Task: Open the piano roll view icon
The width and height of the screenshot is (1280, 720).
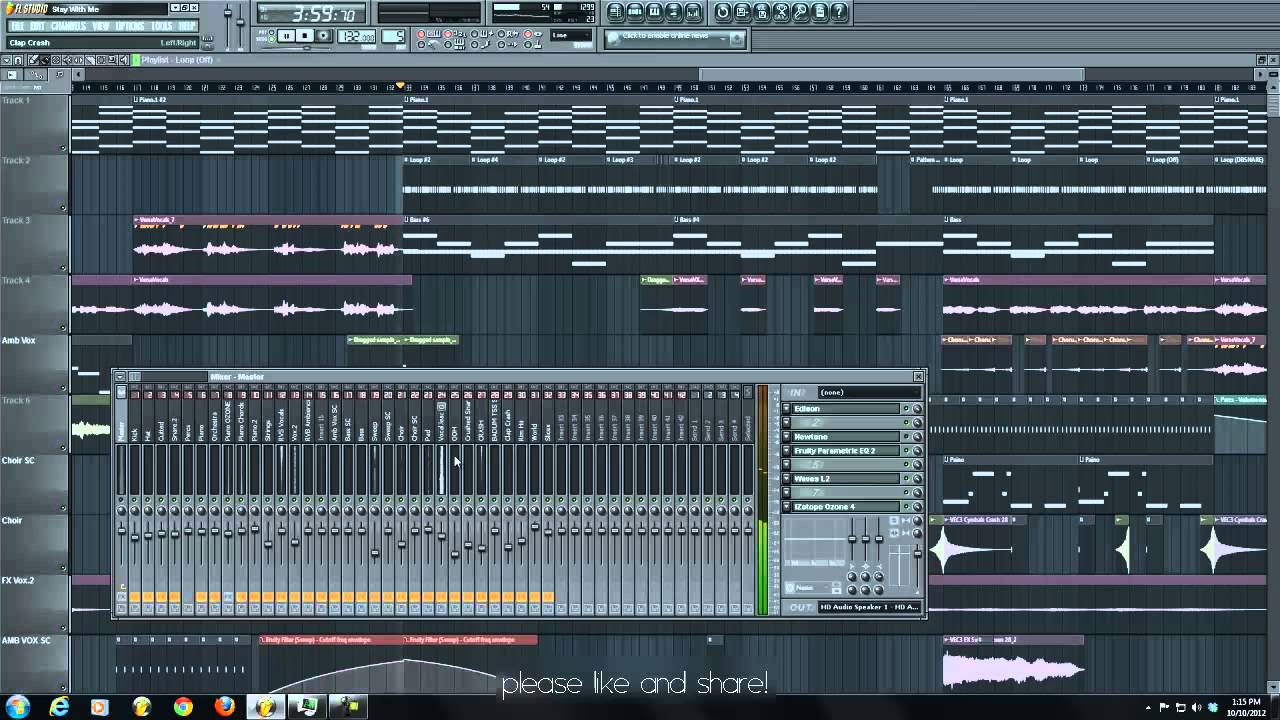Action: (654, 12)
